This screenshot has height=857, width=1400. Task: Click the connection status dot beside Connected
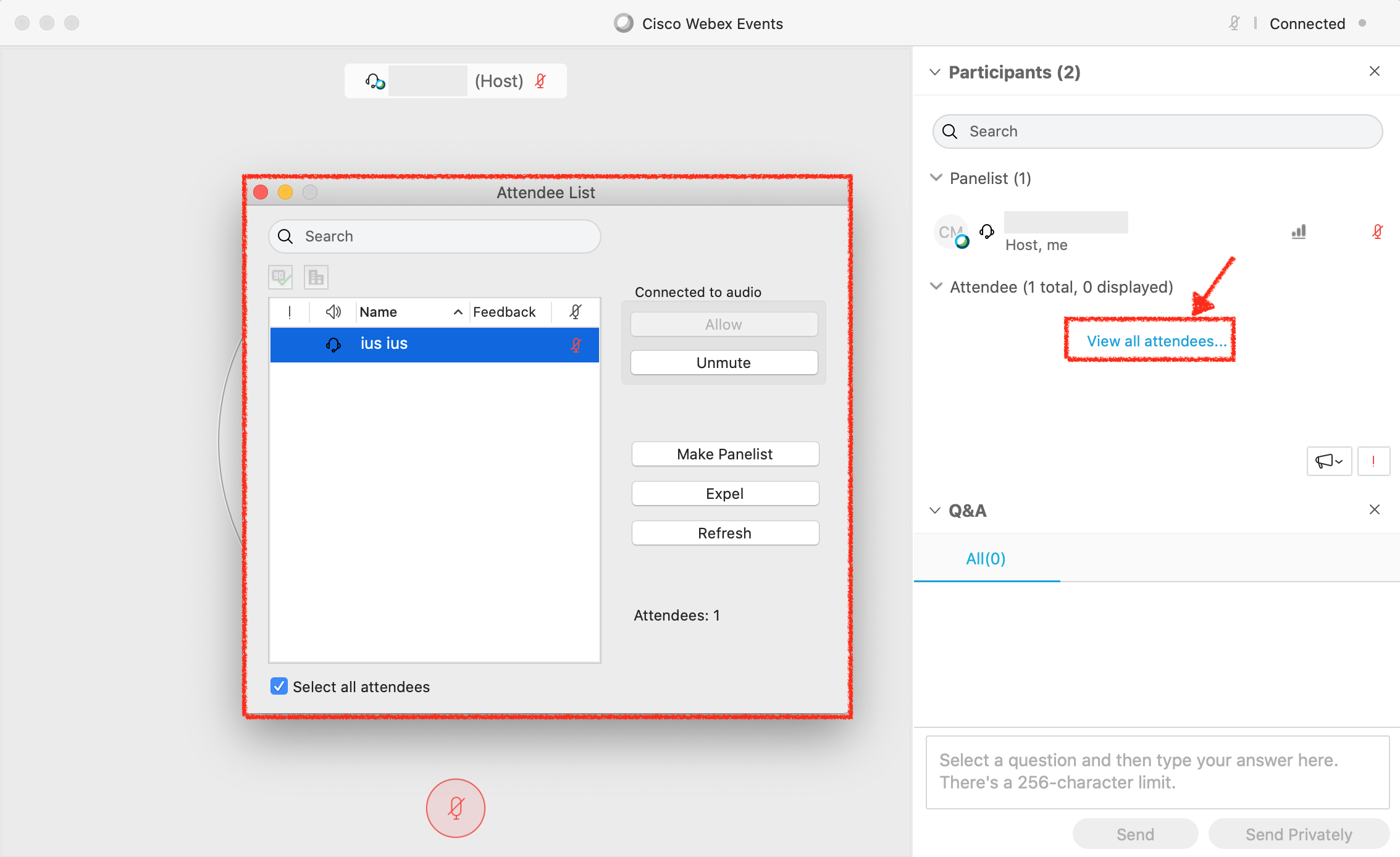[1362, 23]
